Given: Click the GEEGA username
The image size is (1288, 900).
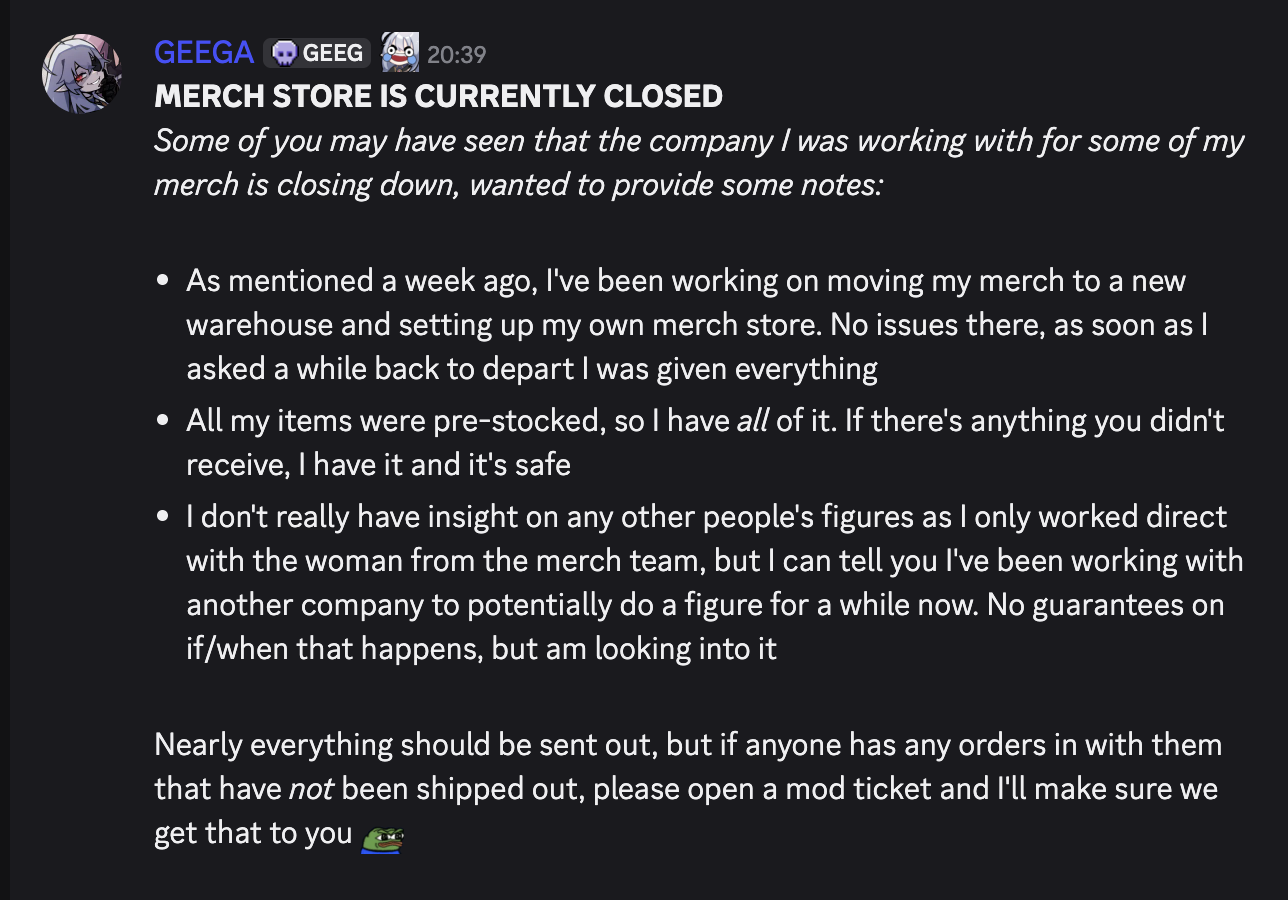Looking at the screenshot, I should point(204,52).
